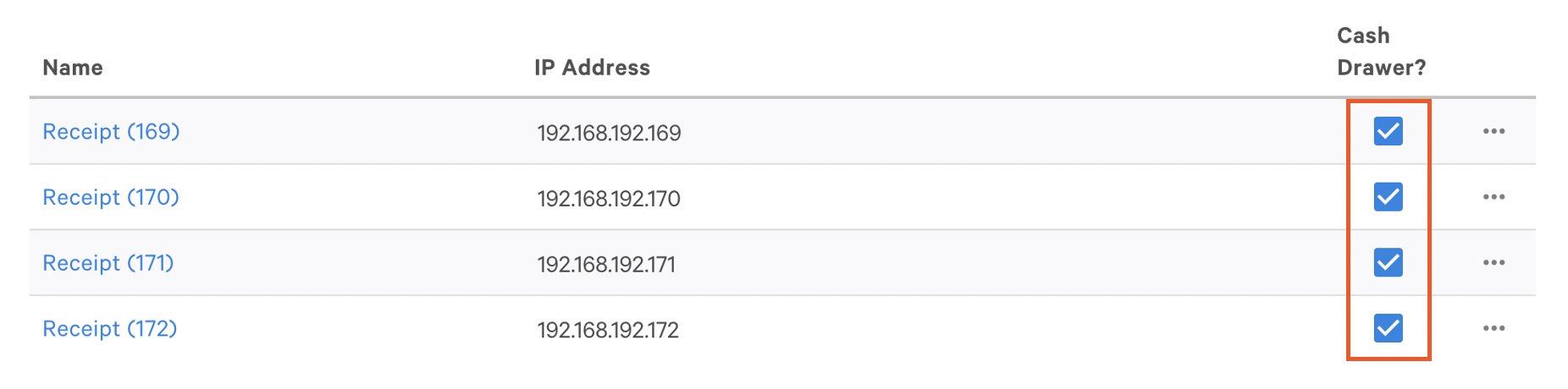1568x389 pixels.
Task: Toggle cash drawer checkbox for Receipt (170)
Action: point(1388,197)
